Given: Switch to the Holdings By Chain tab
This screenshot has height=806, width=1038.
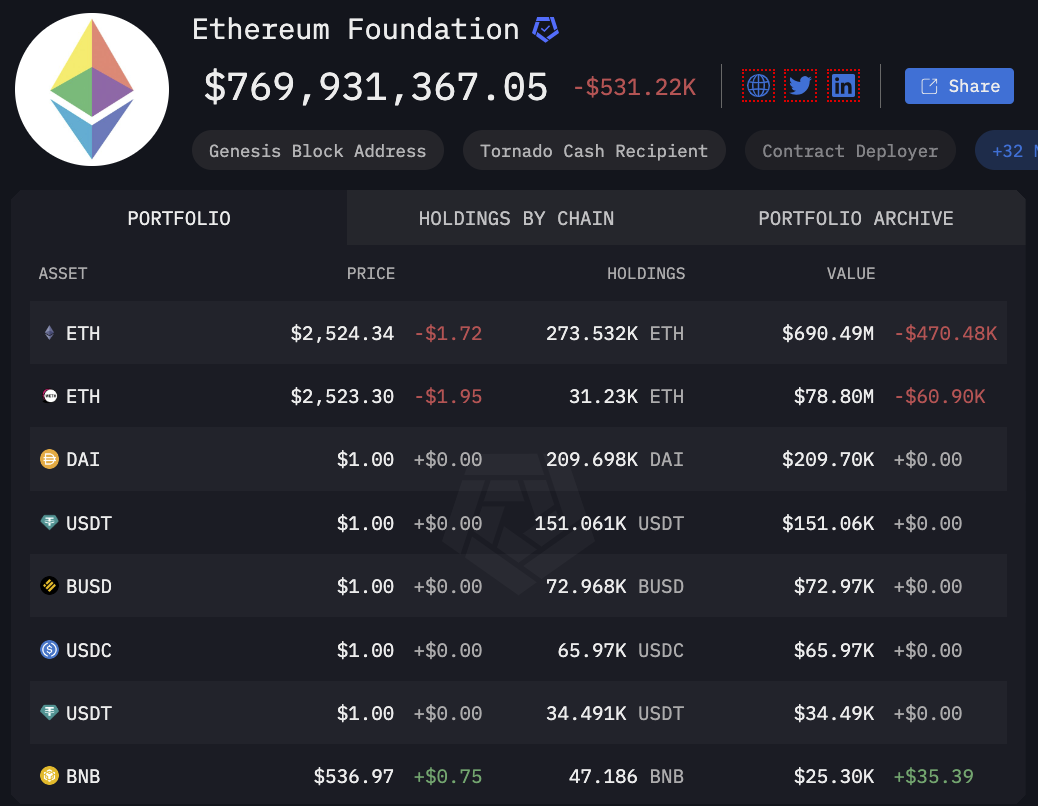Looking at the screenshot, I should coord(516,218).
